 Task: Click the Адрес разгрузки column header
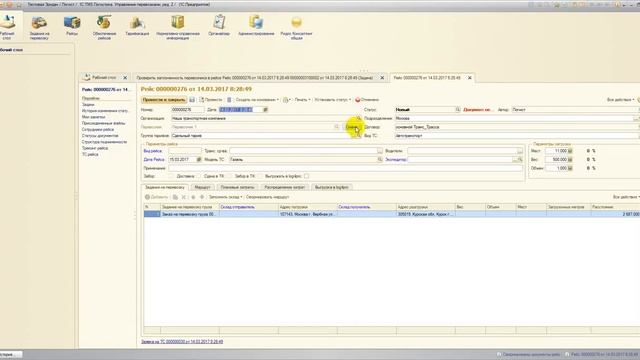(425, 207)
